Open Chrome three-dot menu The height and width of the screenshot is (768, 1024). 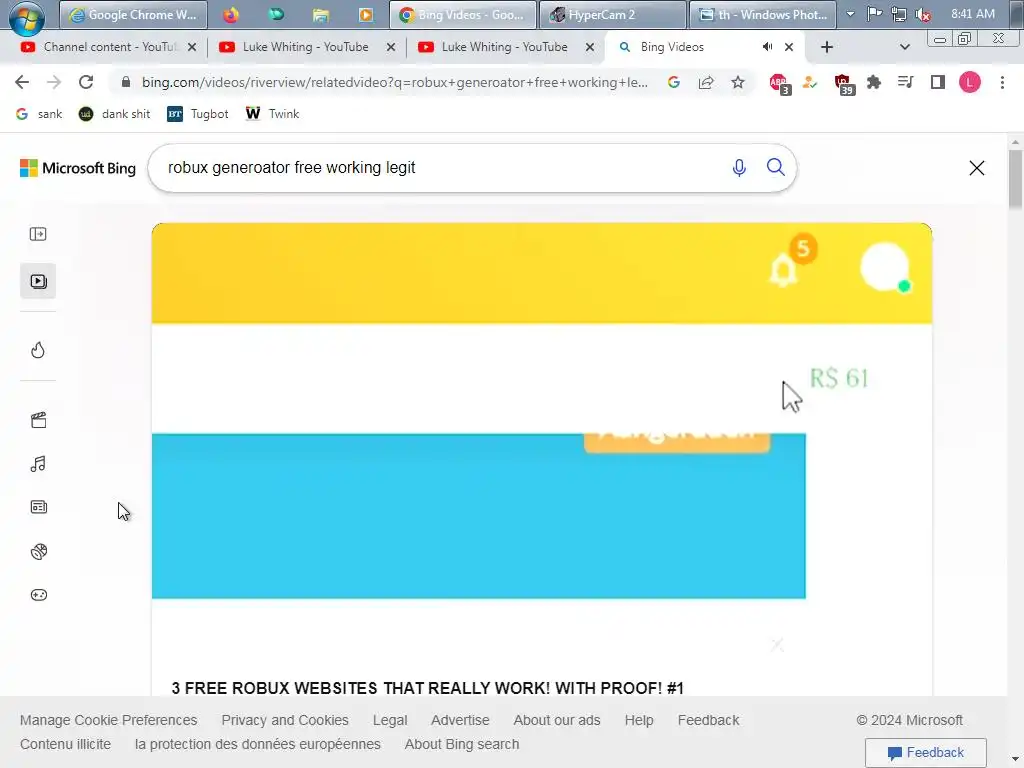(x=1002, y=82)
